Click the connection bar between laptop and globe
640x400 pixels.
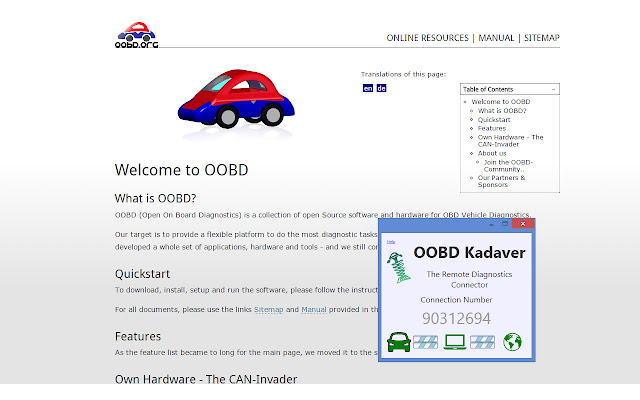[x=482, y=342]
